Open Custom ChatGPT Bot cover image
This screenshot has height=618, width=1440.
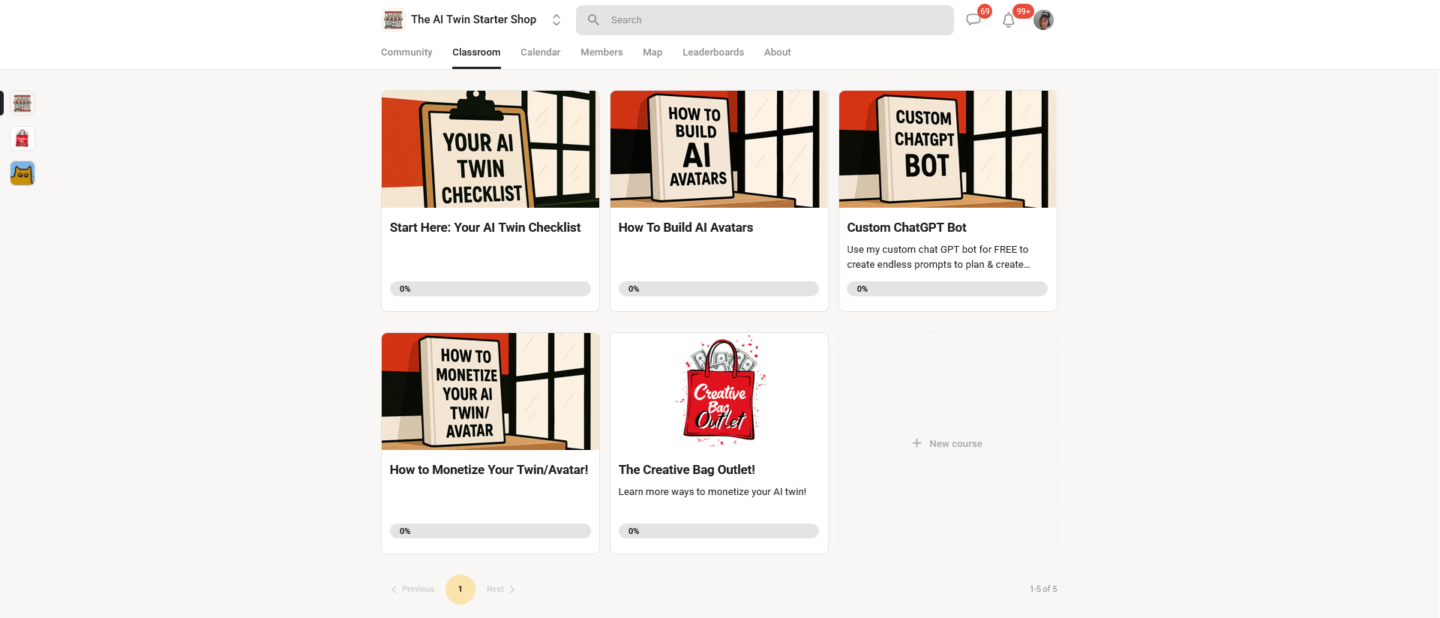tap(947, 149)
